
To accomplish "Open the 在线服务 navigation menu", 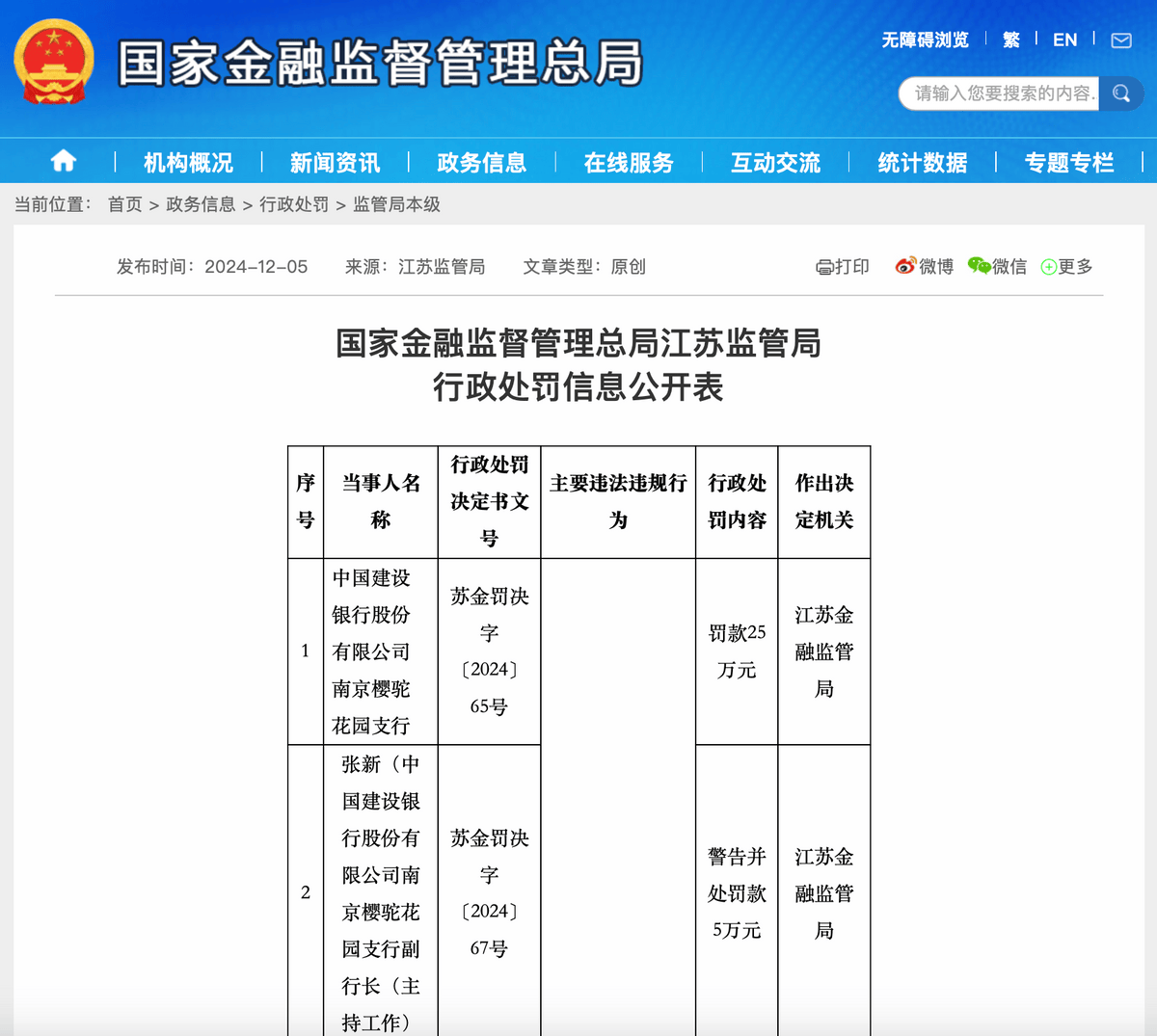I will [x=629, y=163].
